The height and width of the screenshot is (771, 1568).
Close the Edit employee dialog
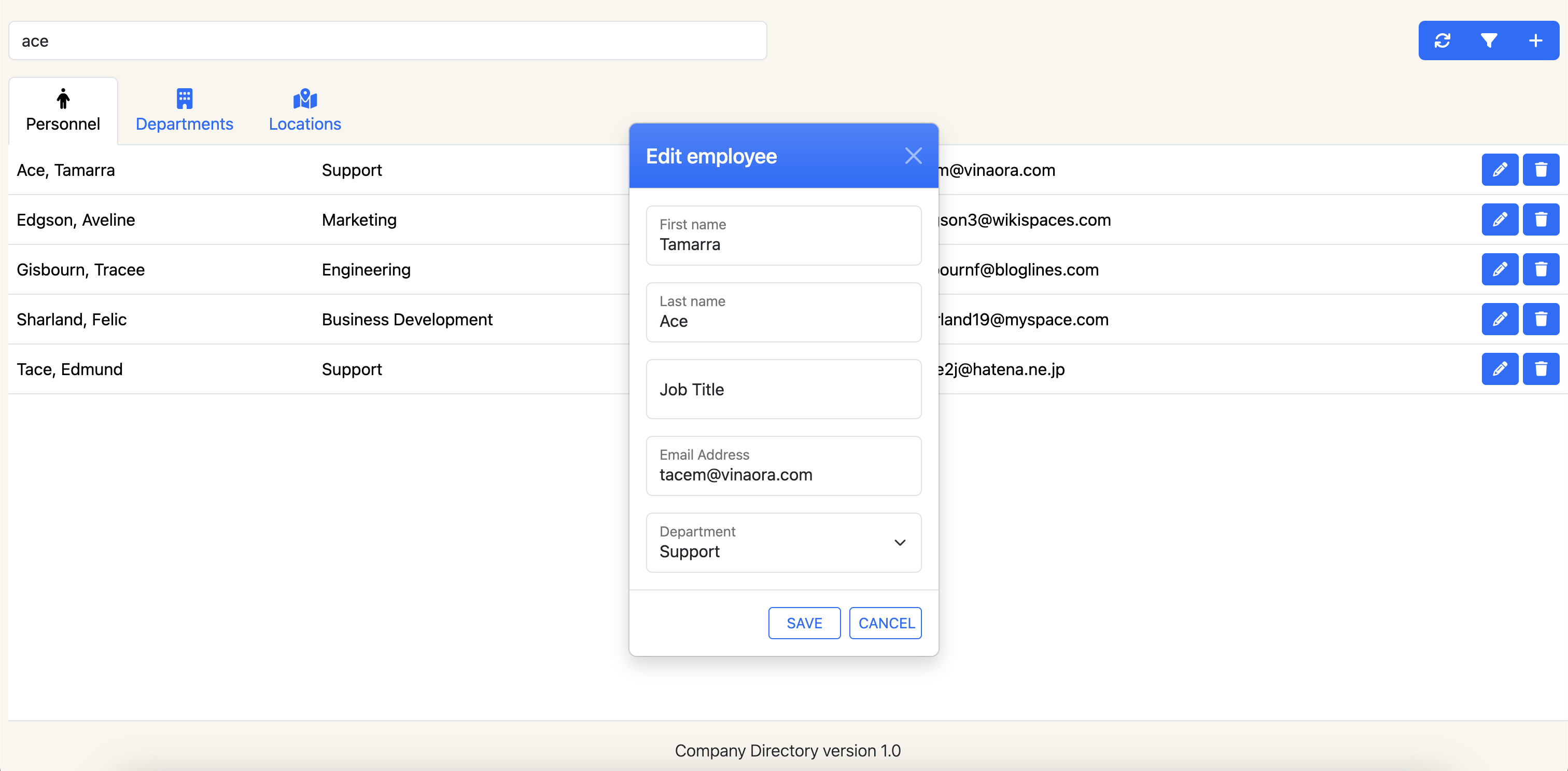pyautogui.click(x=913, y=156)
